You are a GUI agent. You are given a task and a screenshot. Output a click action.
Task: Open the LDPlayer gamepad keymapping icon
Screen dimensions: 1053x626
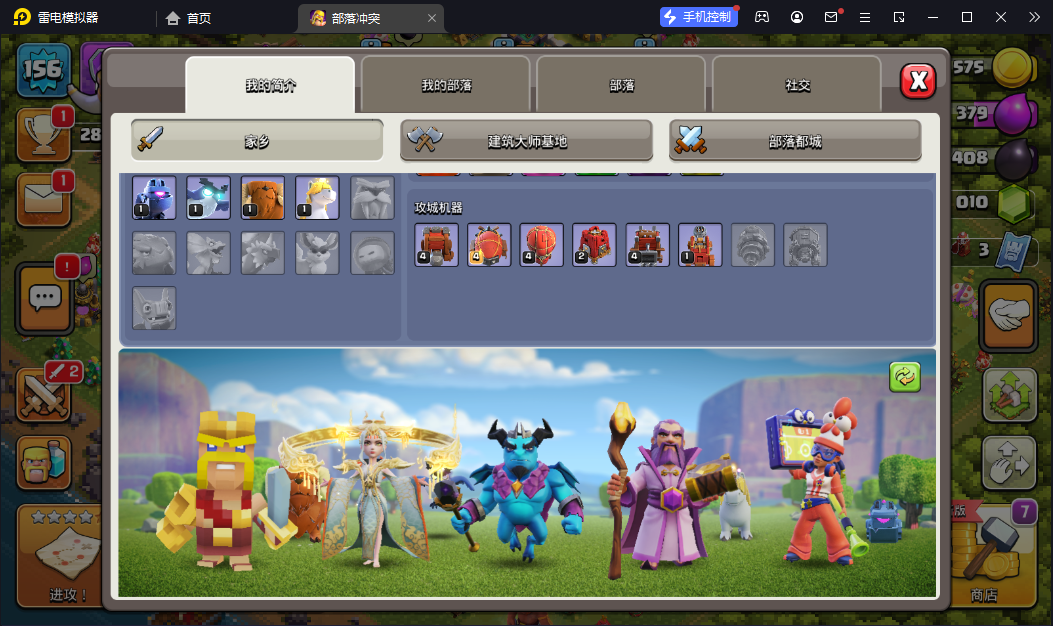tap(762, 17)
